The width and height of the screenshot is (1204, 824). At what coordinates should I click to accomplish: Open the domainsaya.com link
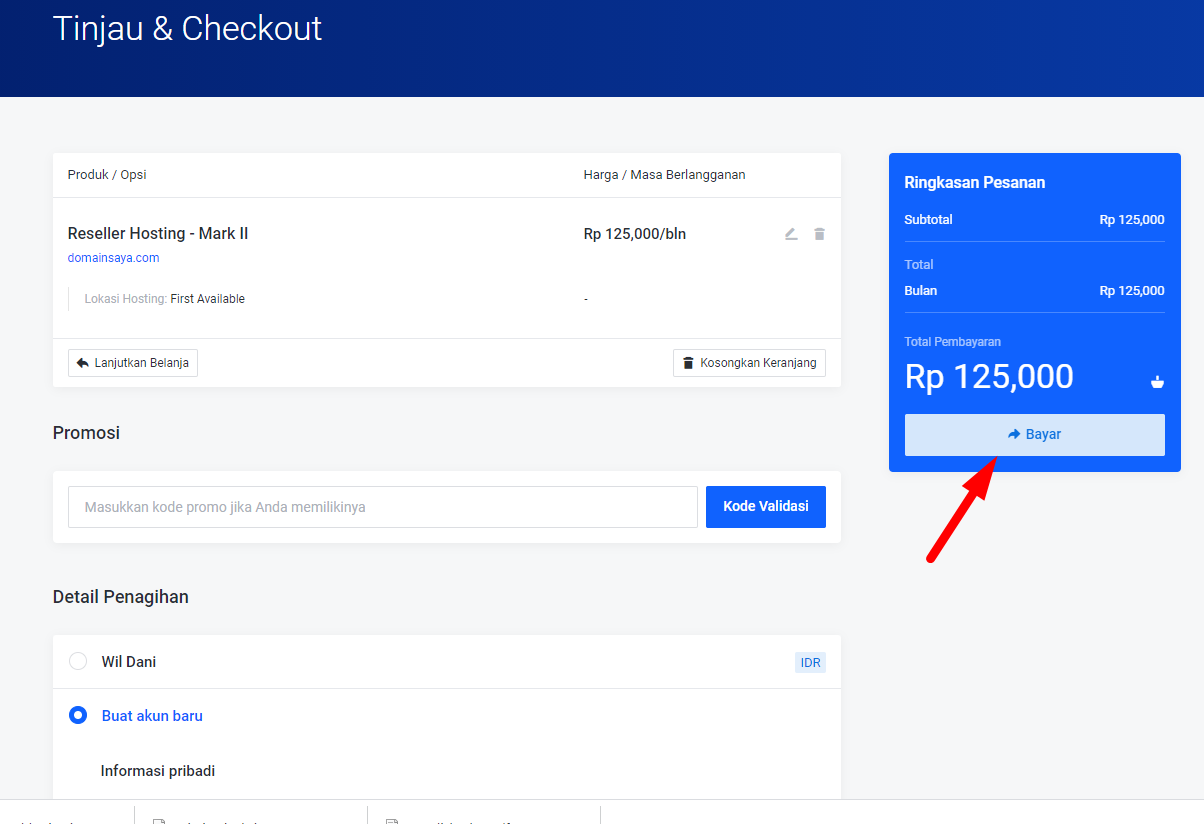113,258
